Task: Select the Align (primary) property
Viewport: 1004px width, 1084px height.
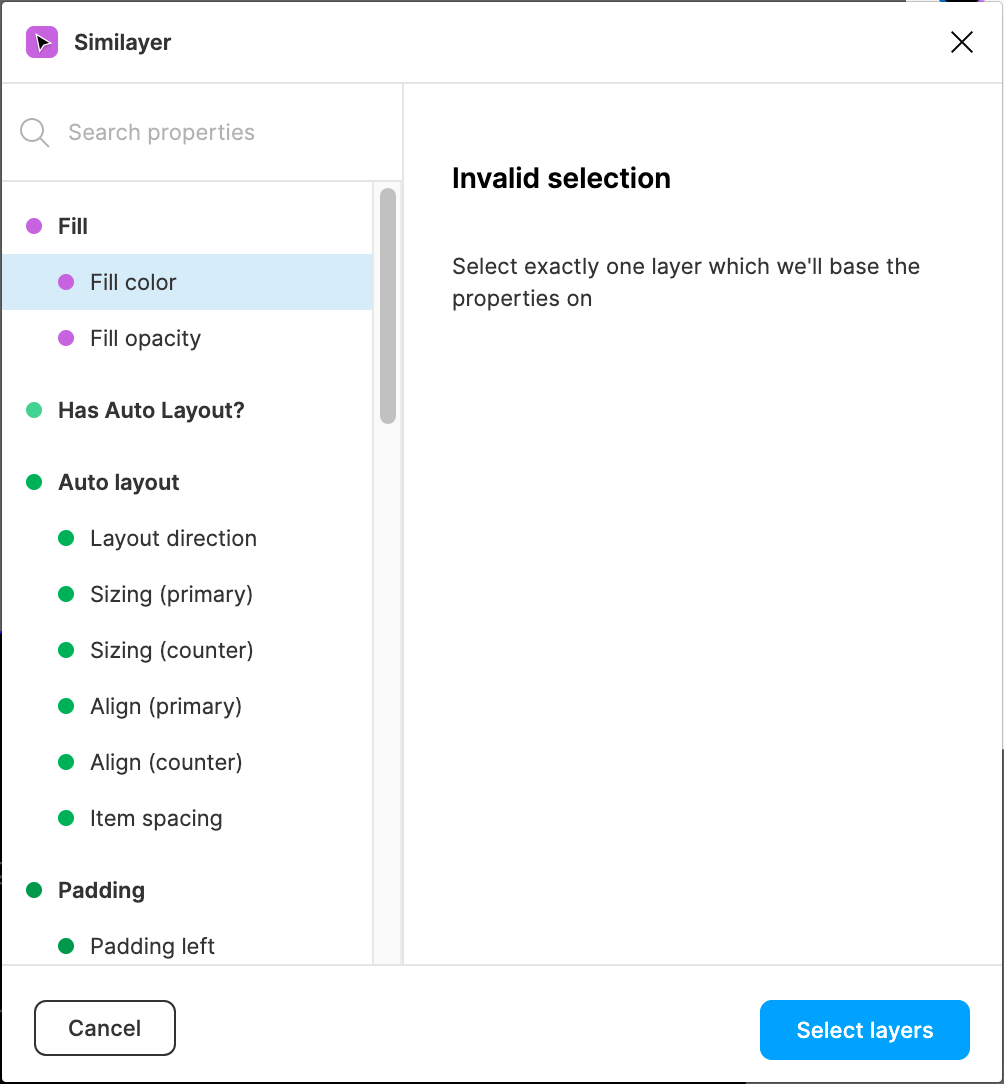Action: [x=166, y=706]
